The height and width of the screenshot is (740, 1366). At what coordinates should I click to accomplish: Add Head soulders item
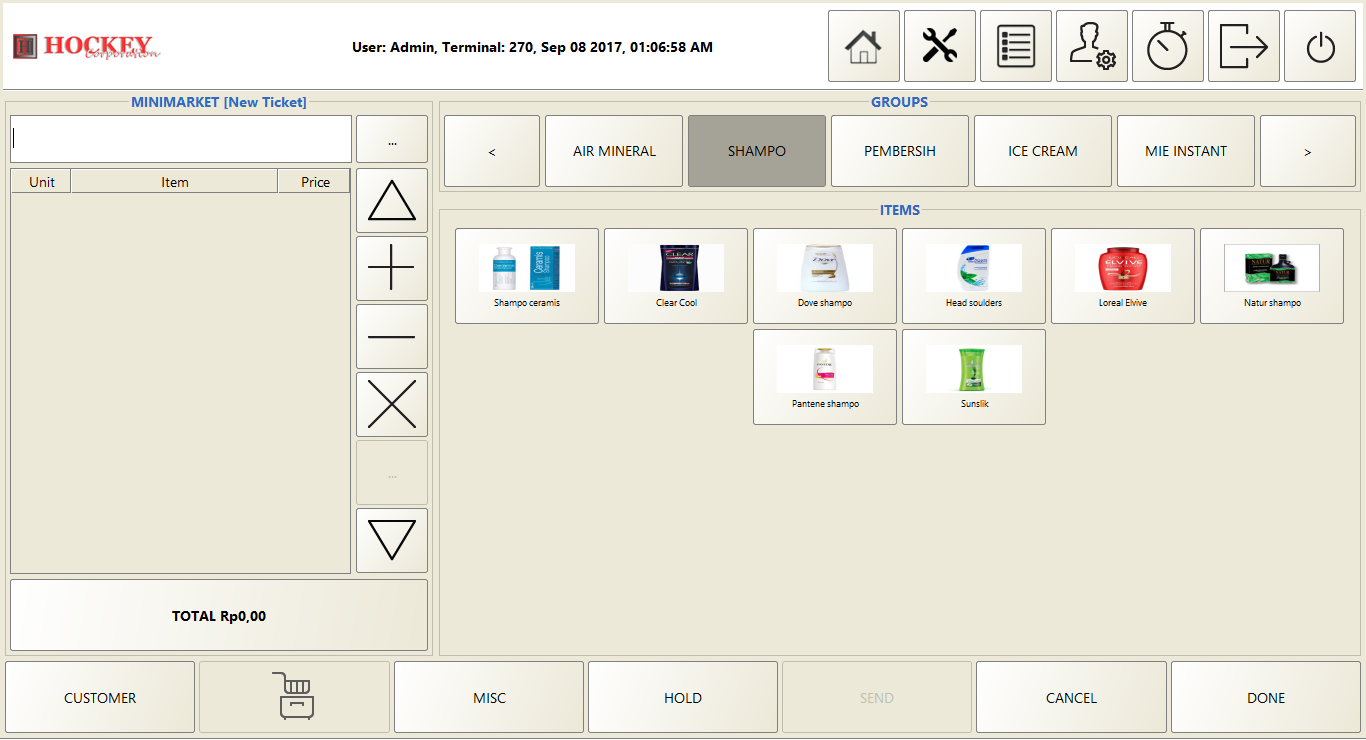tap(974, 276)
